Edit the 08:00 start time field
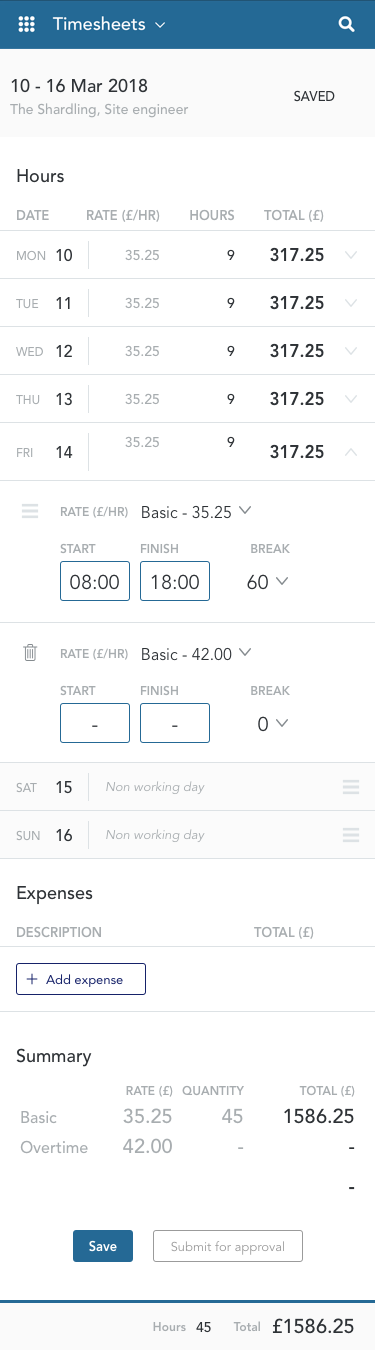Image resolution: width=375 pixels, height=1350 pixels. coord(95,581)
